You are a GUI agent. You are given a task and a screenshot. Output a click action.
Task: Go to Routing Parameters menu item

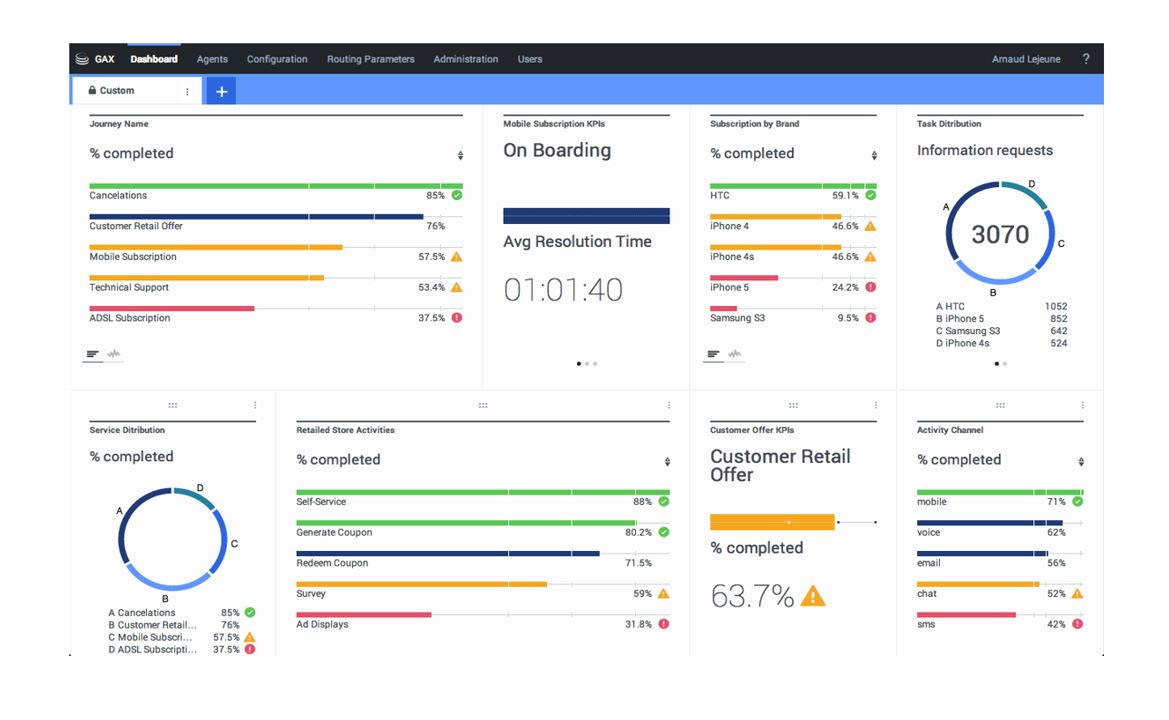pyautogui.click(x=370, y=59)
